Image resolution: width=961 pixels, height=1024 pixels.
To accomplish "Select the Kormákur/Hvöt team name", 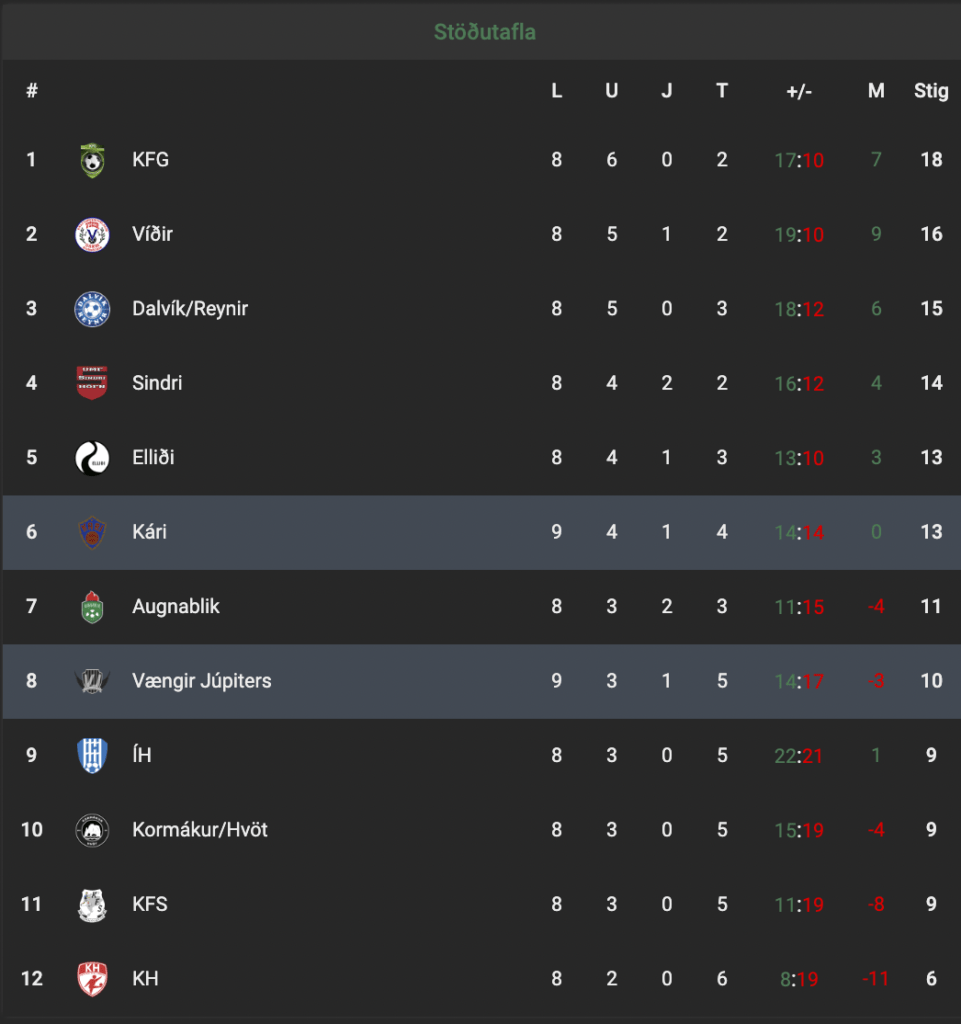I will (x=200, y=830).
